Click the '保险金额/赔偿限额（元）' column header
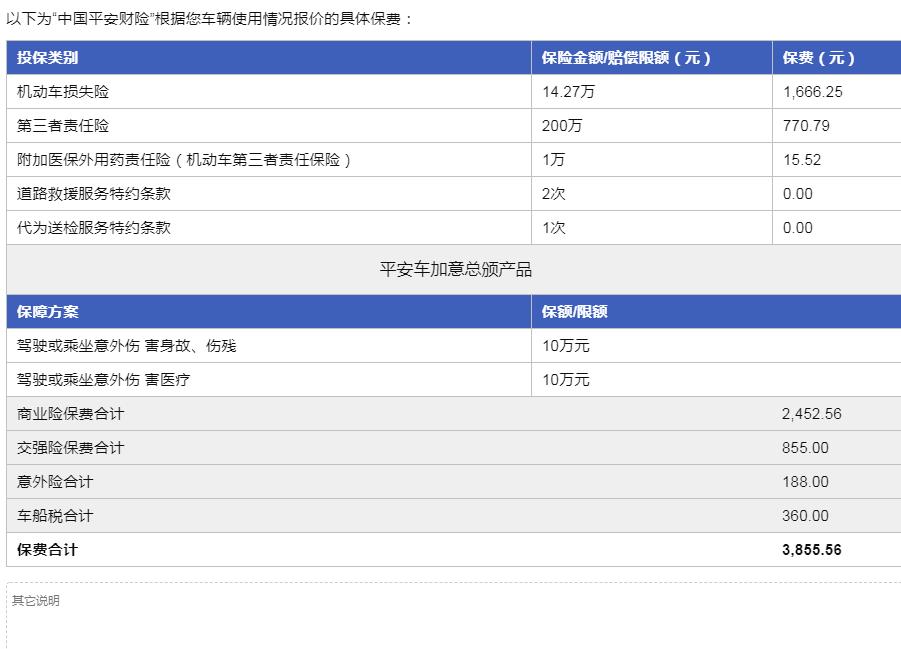 coord(626,57)
